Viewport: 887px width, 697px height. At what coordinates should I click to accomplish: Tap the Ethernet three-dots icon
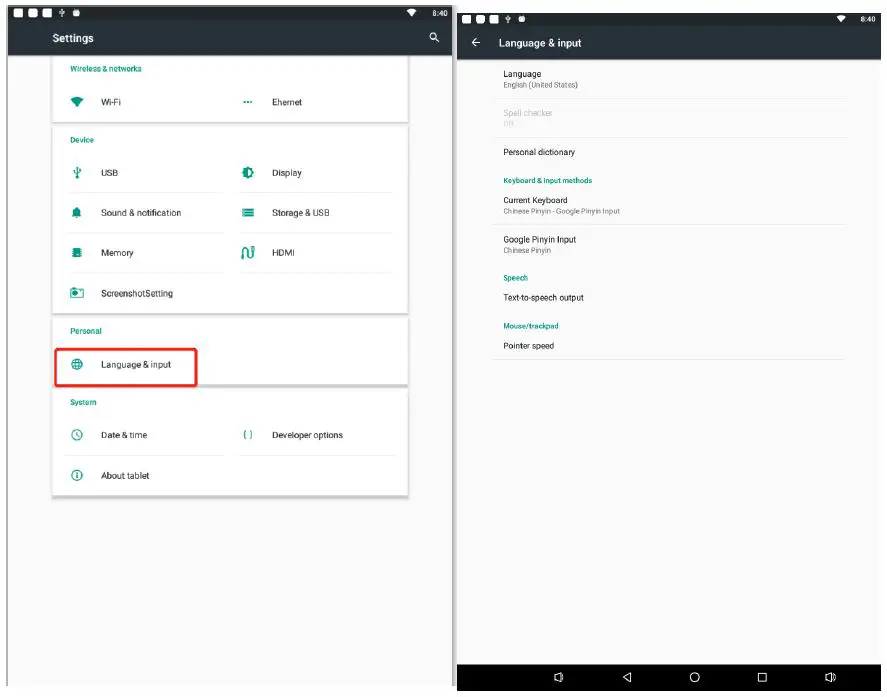[248, 102]
